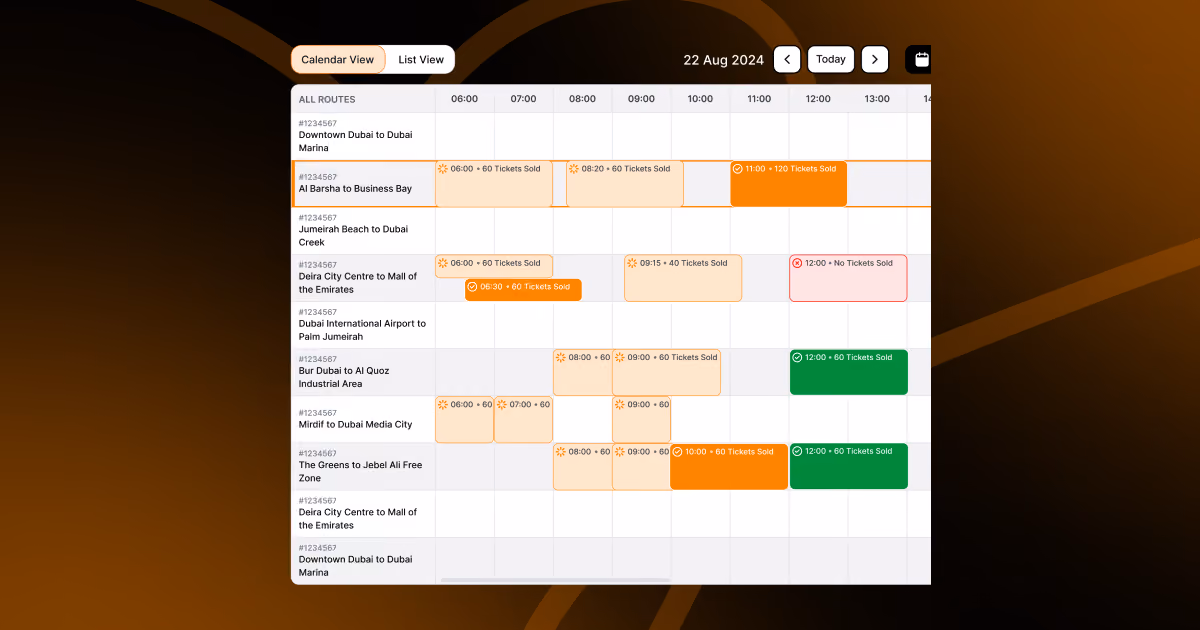Click the pending icon on Mirdif's 06:00 trip
The width and height of the screenshot is (1200, 630).
tap(443, 405)
